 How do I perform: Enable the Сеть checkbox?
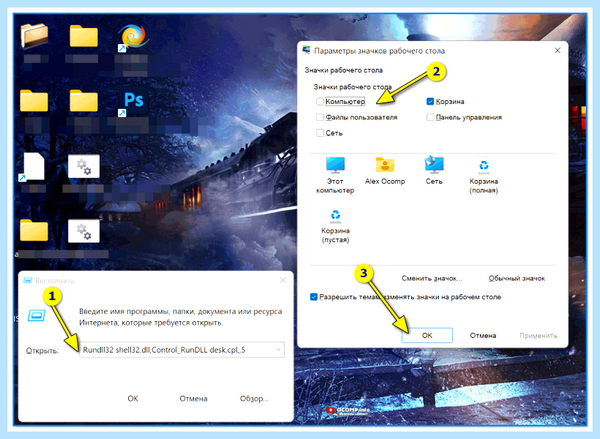tap(320, 133)
